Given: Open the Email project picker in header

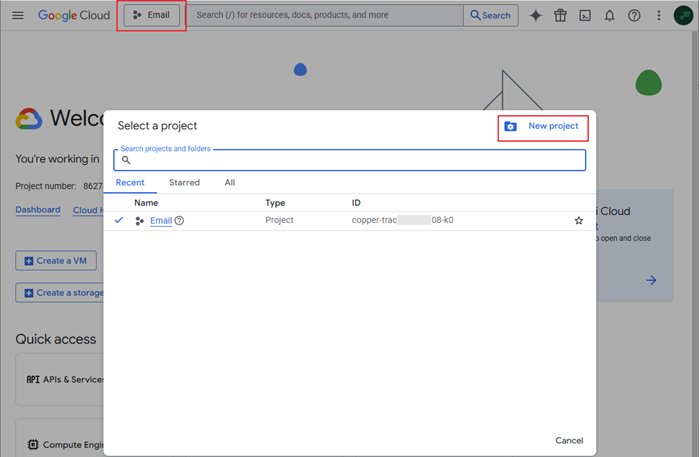Looking at the screenshot, I should click(152, 15).
